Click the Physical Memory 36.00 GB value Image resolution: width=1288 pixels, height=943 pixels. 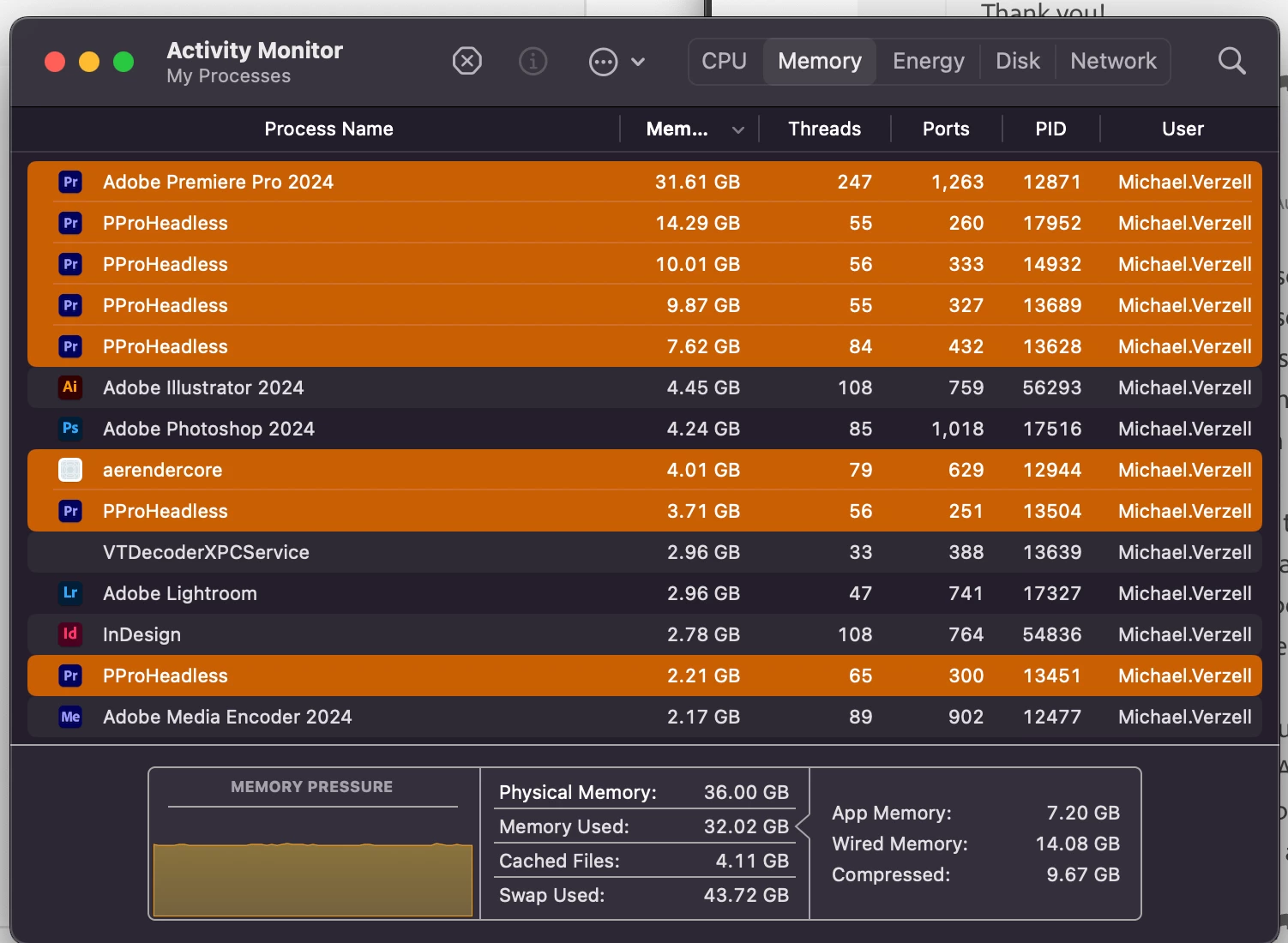coord(746,792)
